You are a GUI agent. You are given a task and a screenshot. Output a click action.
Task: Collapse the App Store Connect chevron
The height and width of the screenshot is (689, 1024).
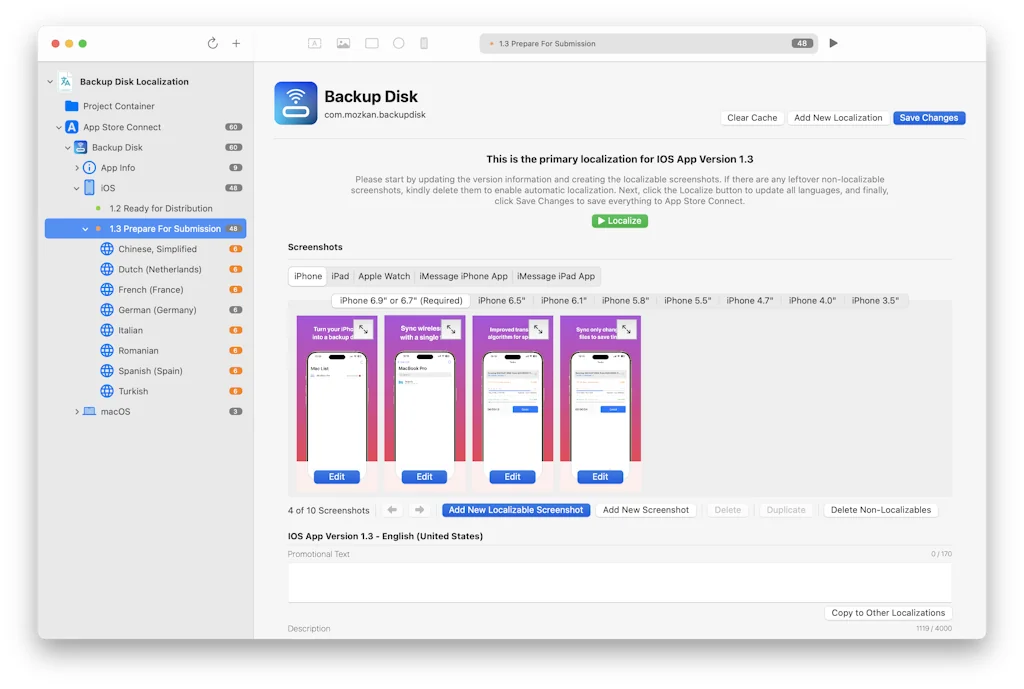[59, 127]
